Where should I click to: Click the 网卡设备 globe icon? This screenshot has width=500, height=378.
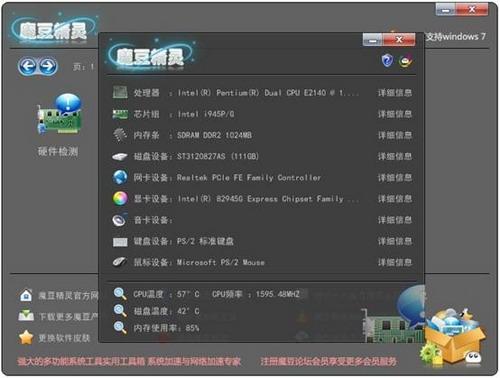coord(120,177)
